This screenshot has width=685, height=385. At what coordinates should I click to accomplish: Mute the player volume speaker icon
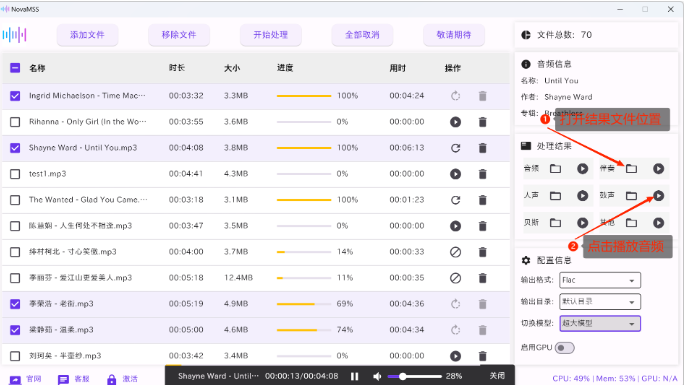pyautogui.click(x=377, y=376)
